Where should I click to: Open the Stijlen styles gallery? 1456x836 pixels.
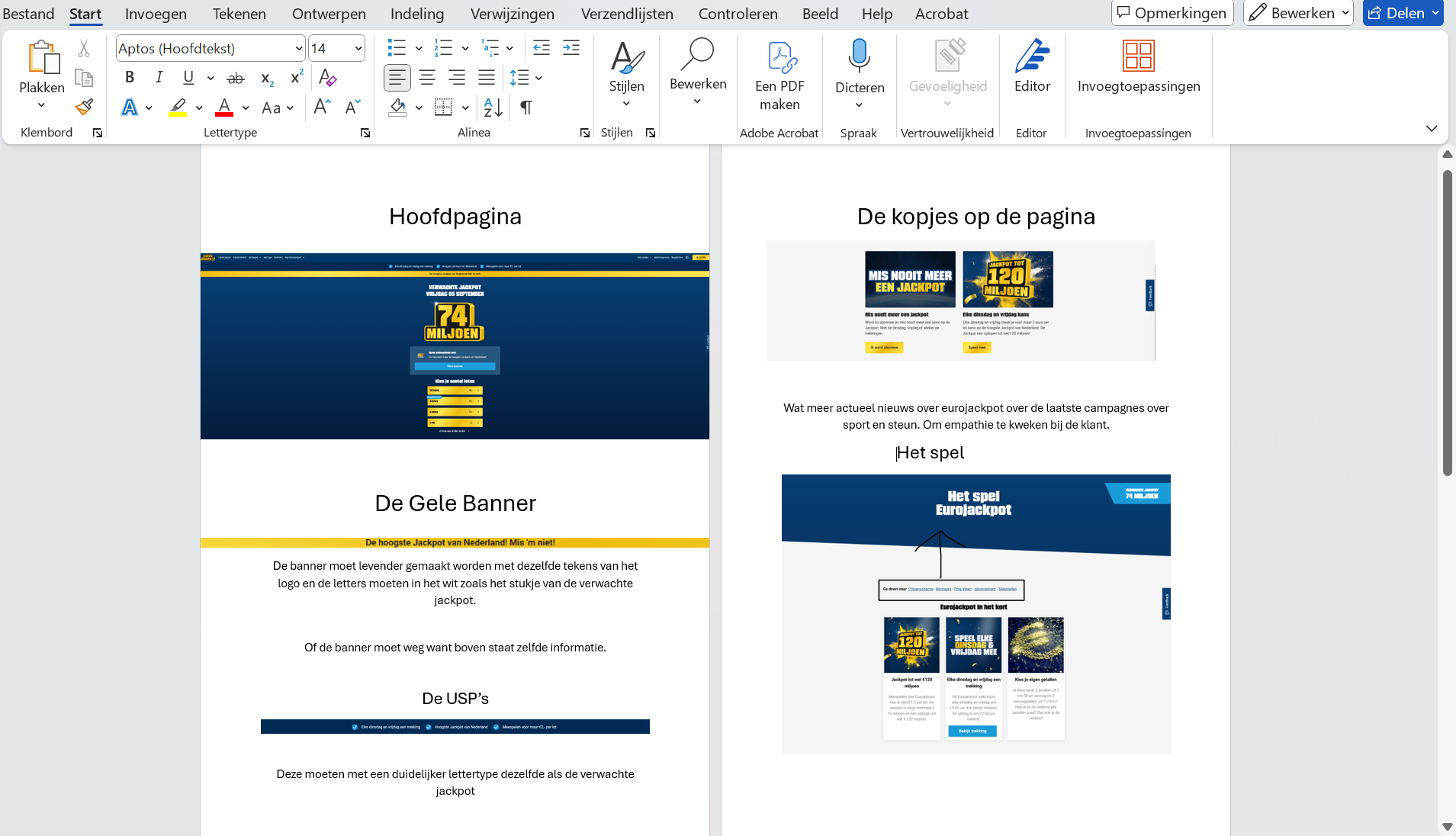627,74
